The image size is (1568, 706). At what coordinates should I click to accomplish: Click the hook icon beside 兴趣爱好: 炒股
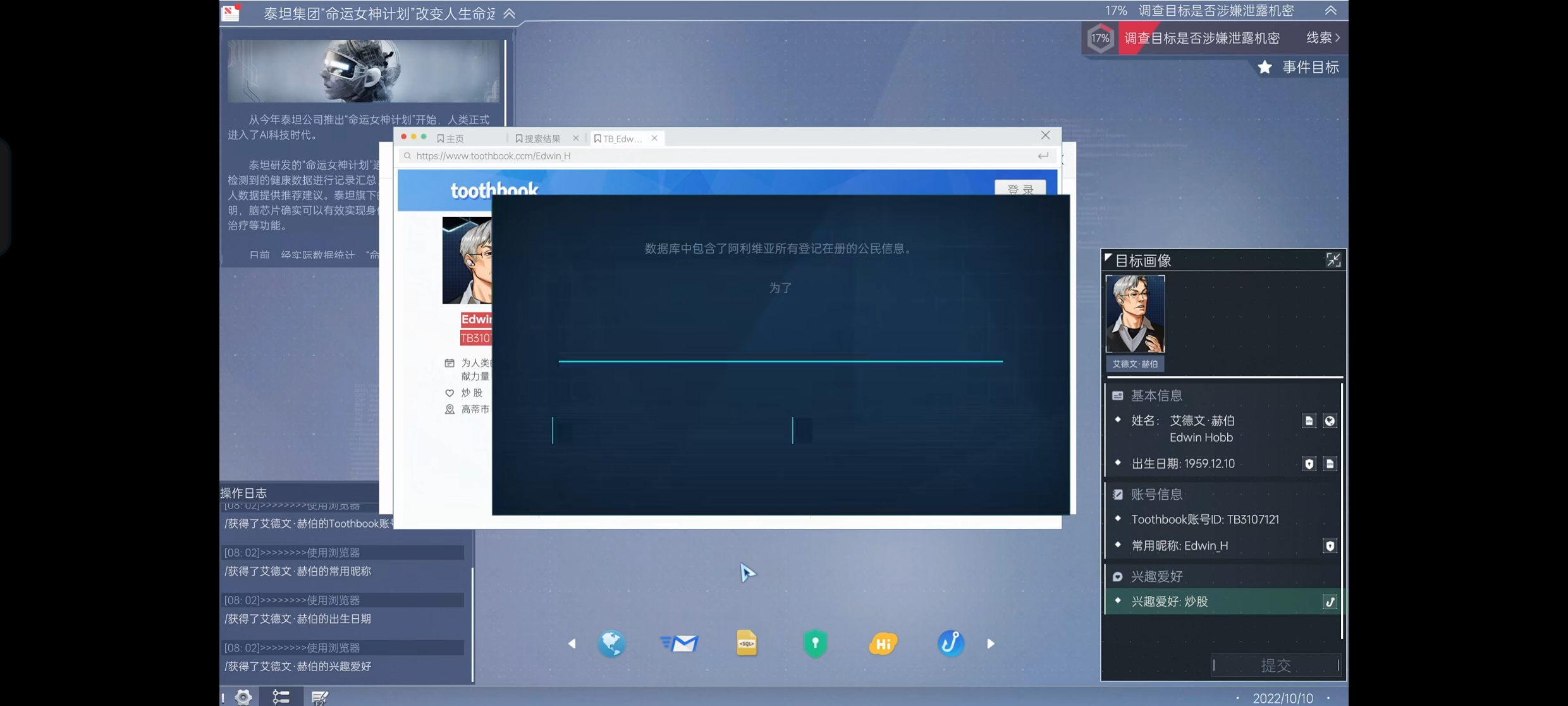tap(1330, 602)
